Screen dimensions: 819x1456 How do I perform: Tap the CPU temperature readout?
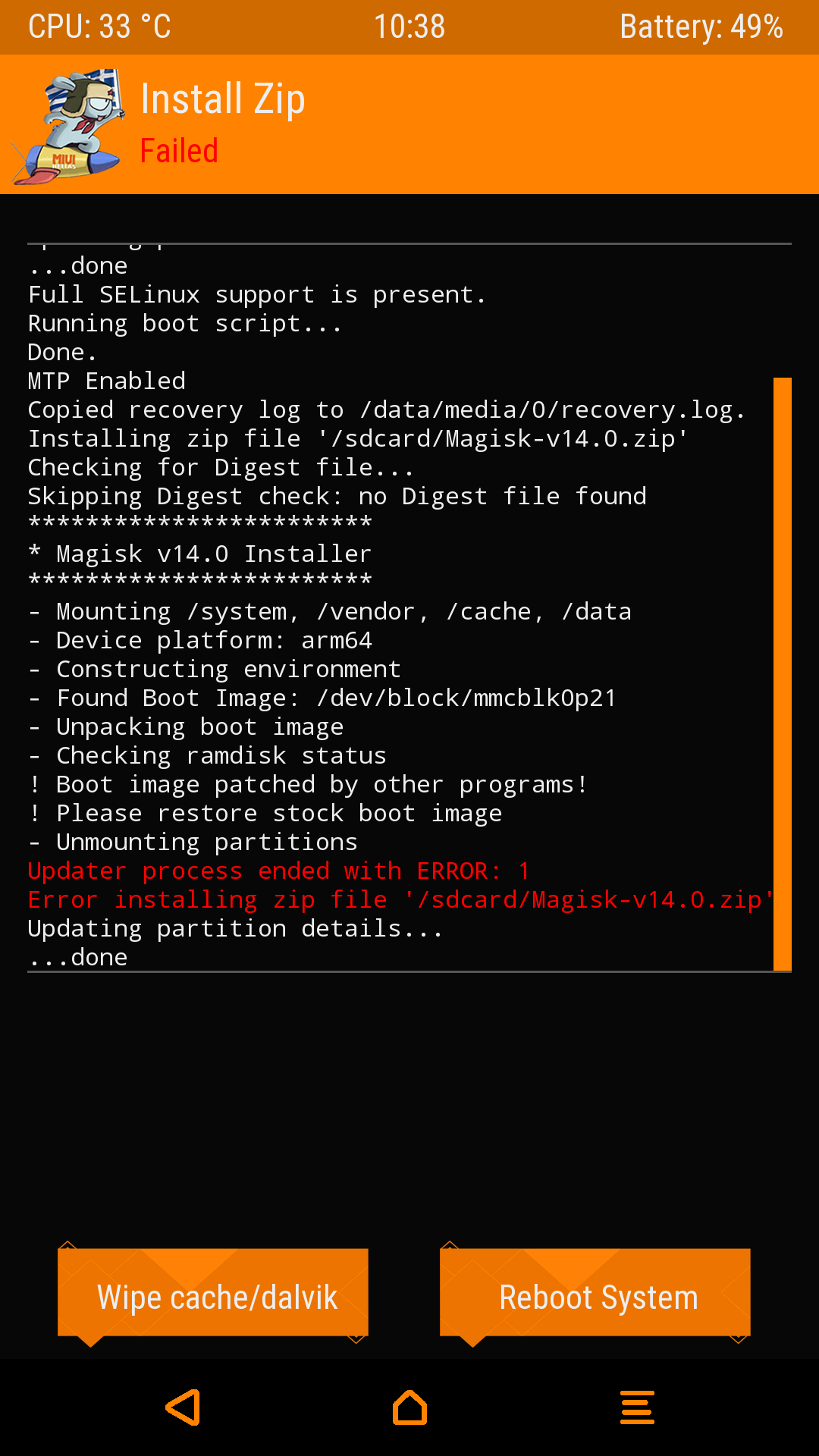tap(99, 27)
